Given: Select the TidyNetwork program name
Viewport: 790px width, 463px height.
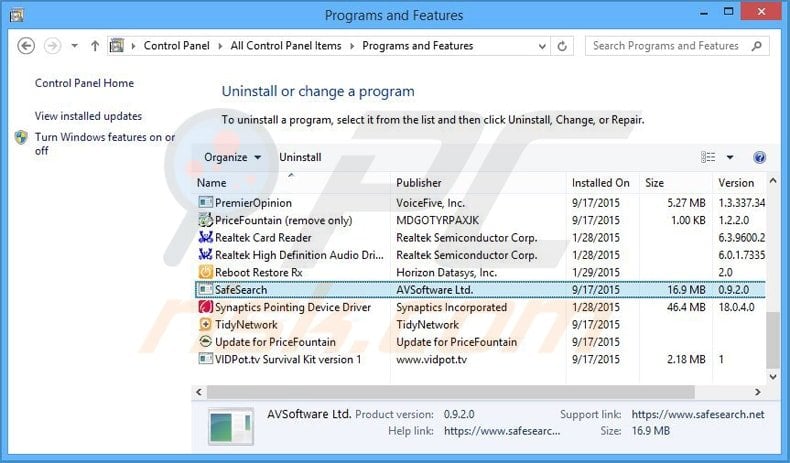Looking at the screenshot, I should [246, 324].
